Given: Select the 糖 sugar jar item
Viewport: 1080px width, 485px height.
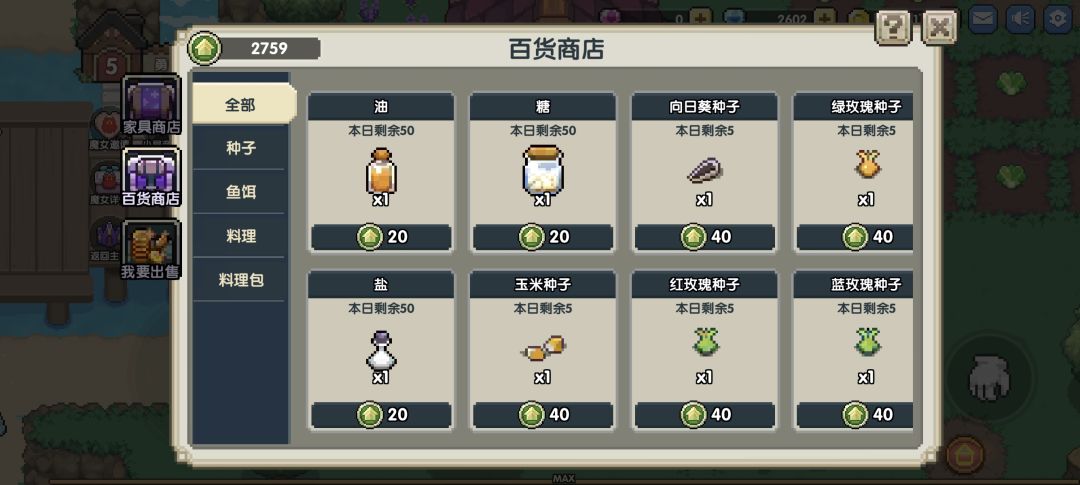Looking at the screenshot, I should pyautogui.click(x=543, y=169).
